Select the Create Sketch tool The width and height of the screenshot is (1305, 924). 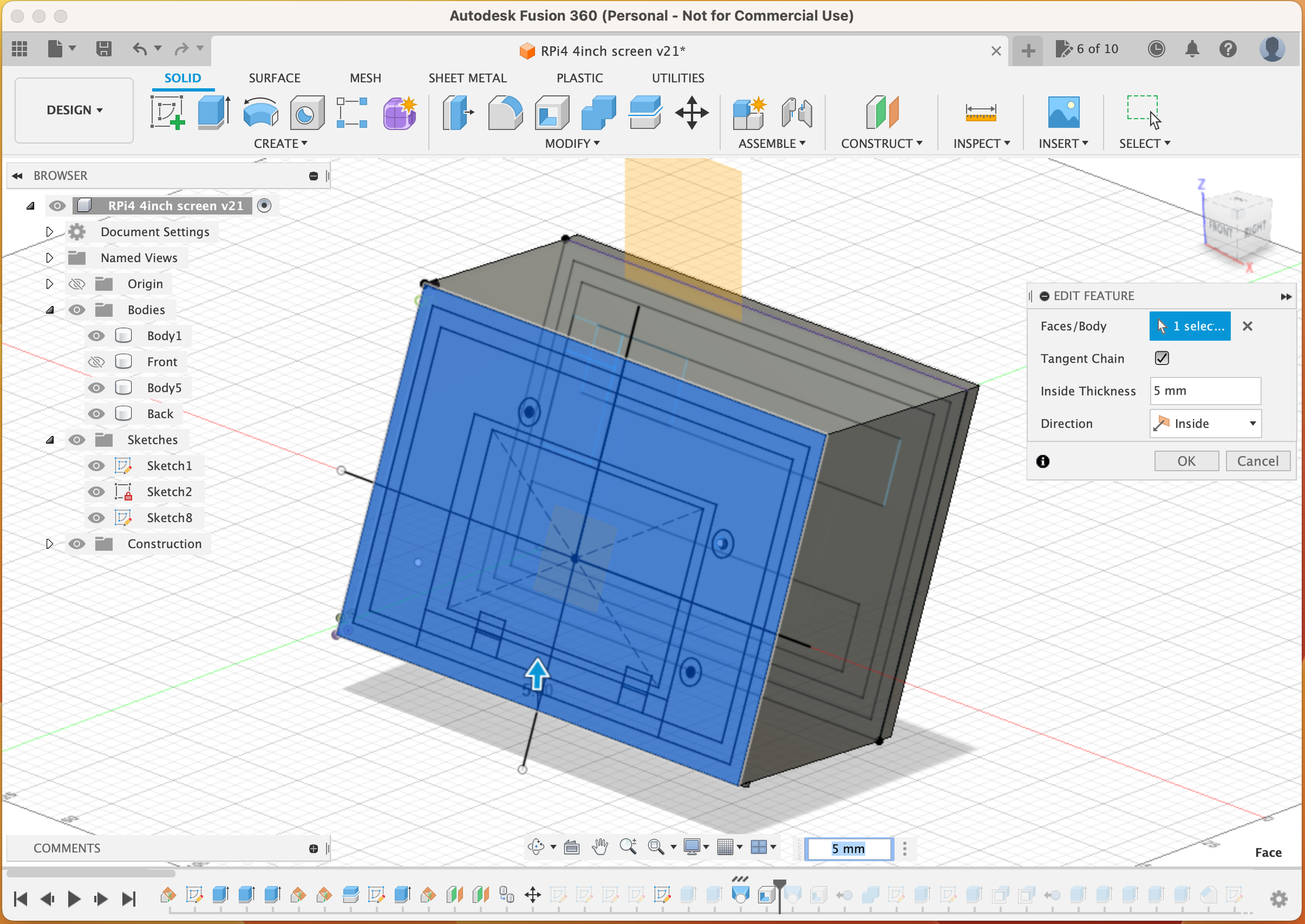point(168,112)
